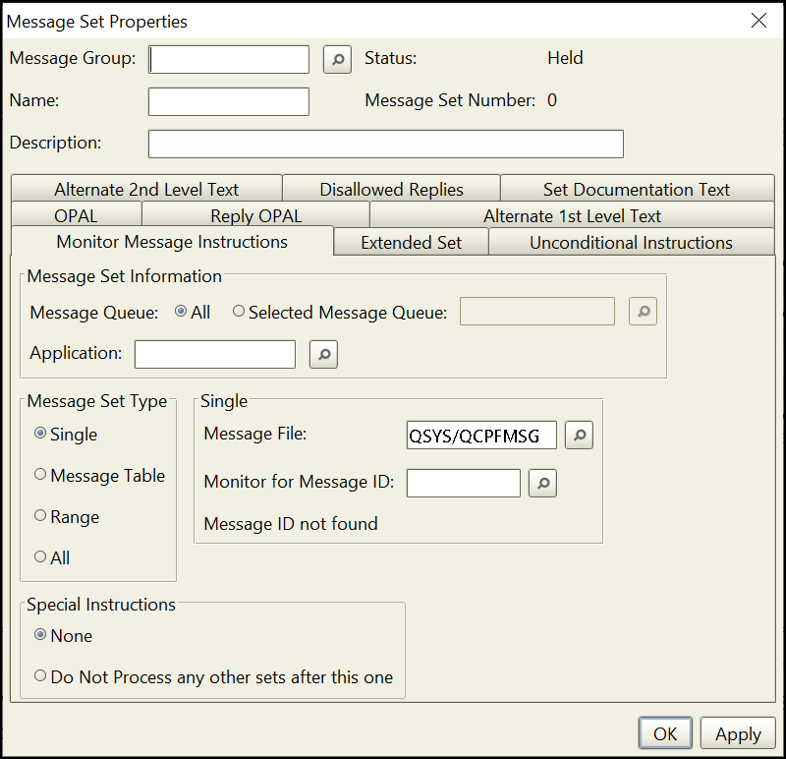Open the Application lookup search icon
786x759 pixels.
(x=324, y=354)
